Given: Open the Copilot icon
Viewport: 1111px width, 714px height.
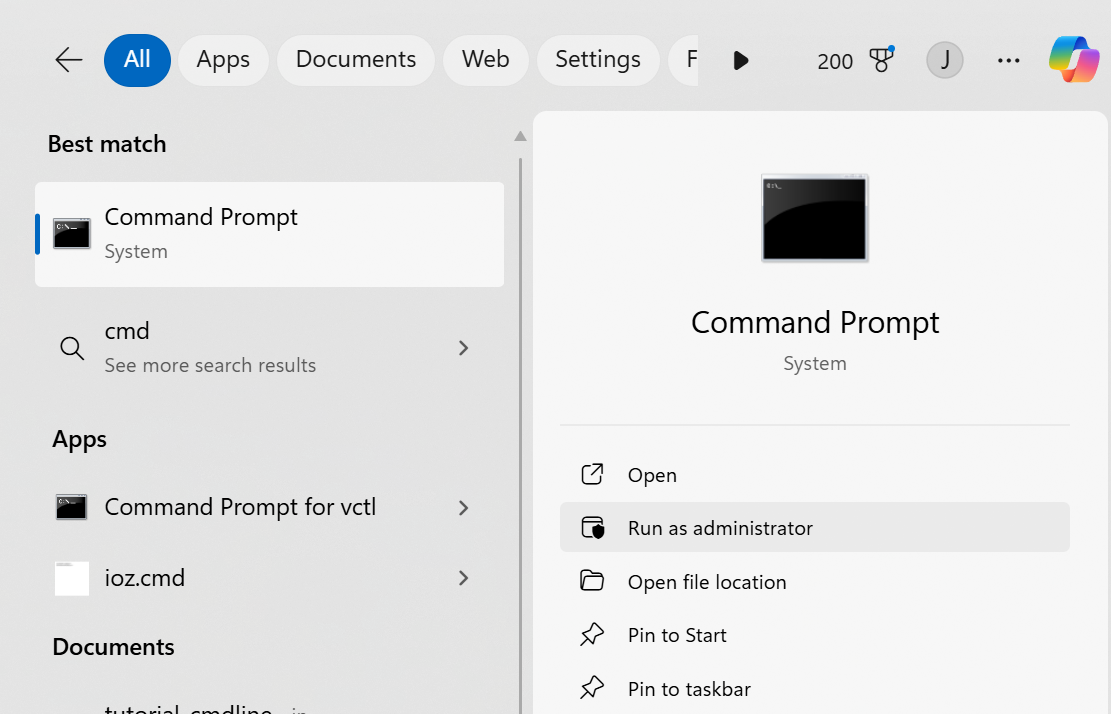Looking at the screenshot, I should pos(1073,60).
